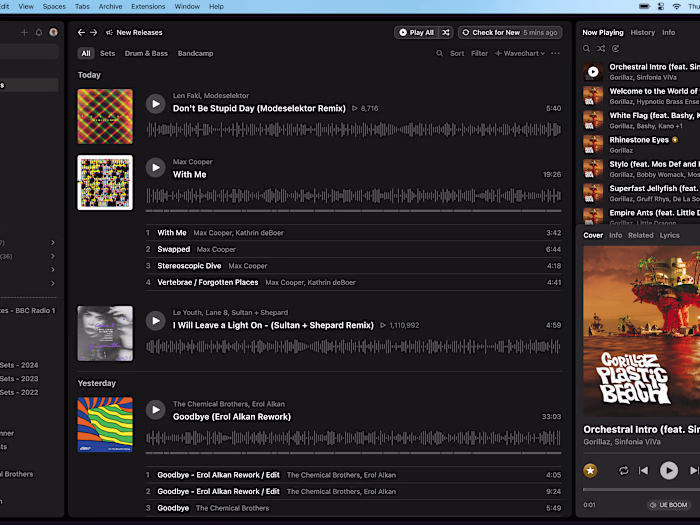The width and height of the screenshot is (700, 525).
Task: Open the Wavechart view dropdown
Action: tap(520, 53)
